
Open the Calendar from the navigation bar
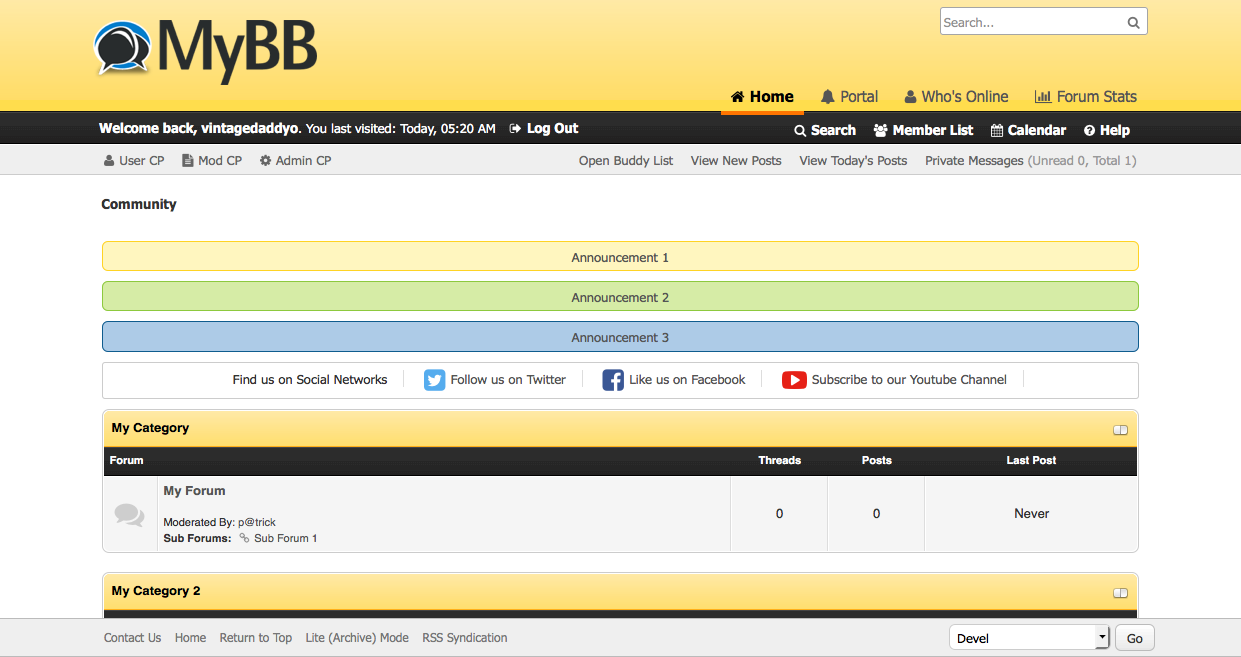tap(1028, 130)
